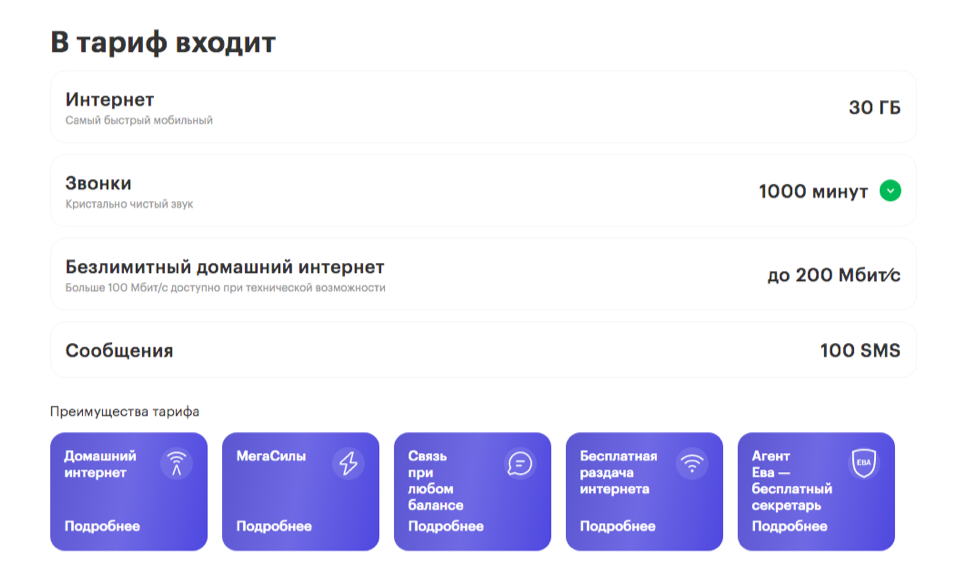Click the Wi-Fi icon on Бесплатная раздача интернета card

tap(690, 463)
